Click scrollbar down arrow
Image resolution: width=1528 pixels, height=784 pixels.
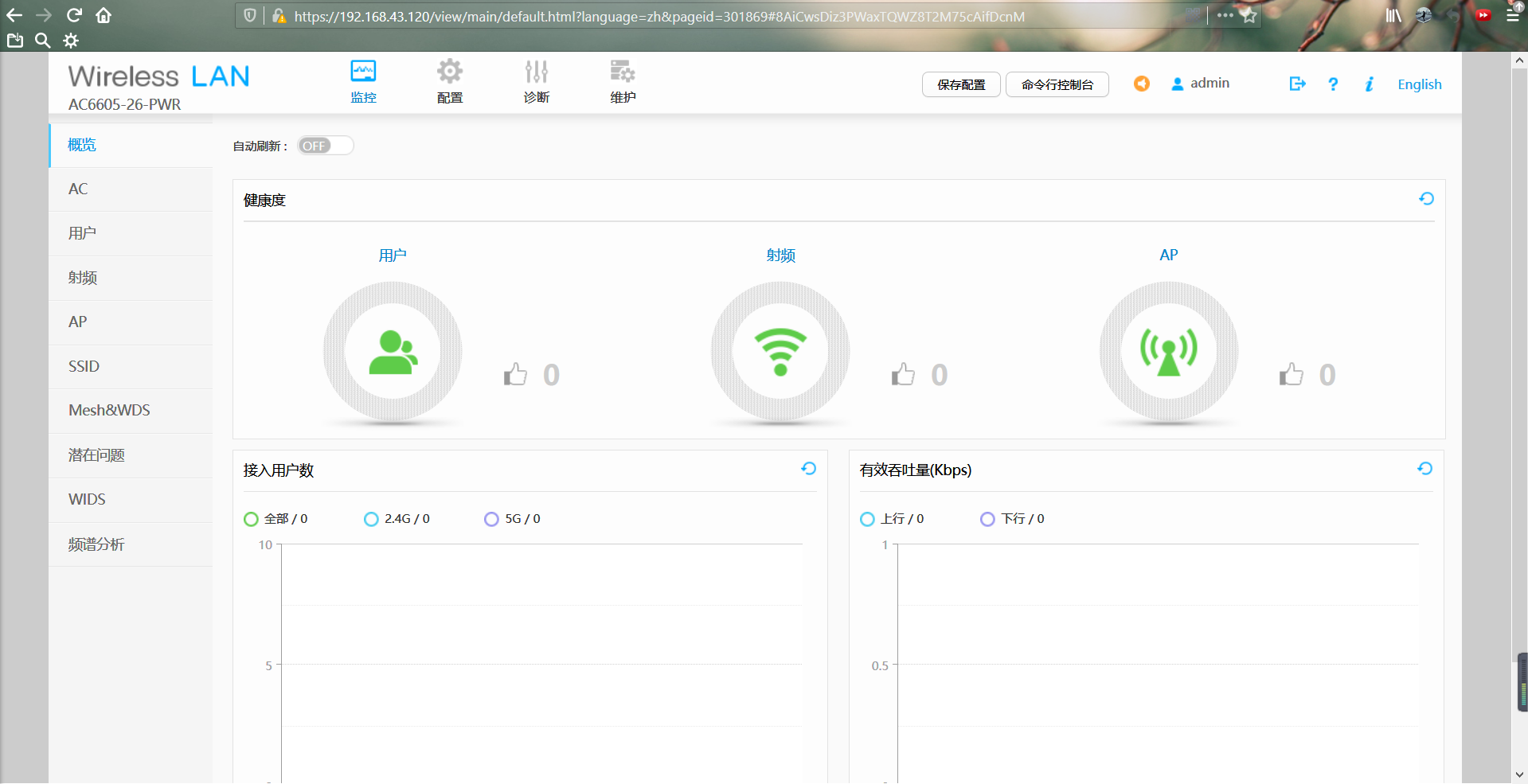point(1519,774)
